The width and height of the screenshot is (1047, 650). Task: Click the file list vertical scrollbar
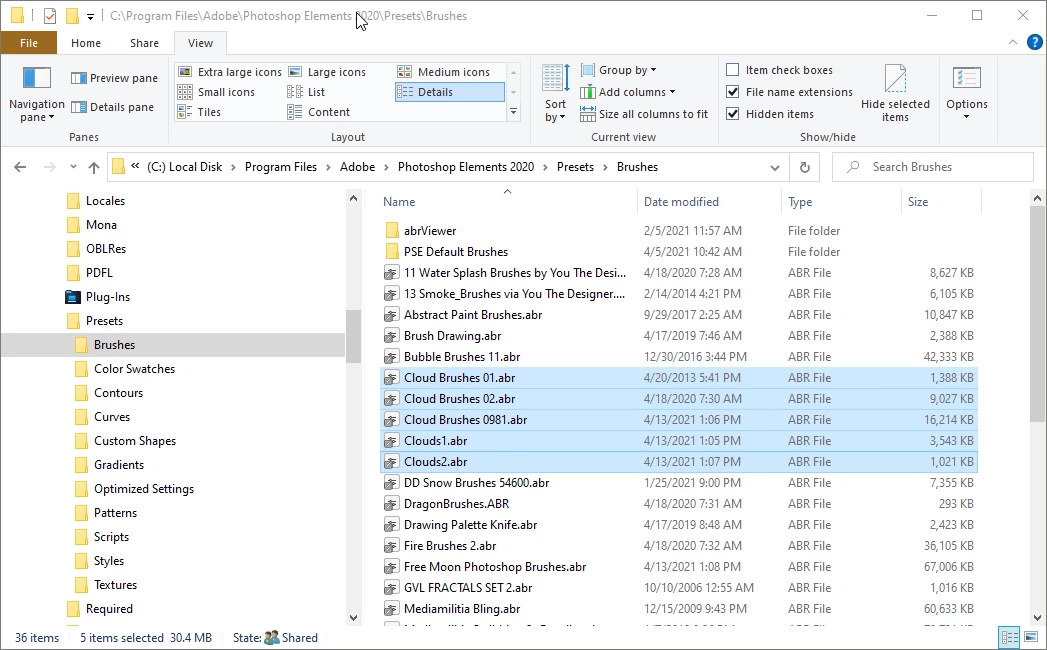coord(1037,314)
